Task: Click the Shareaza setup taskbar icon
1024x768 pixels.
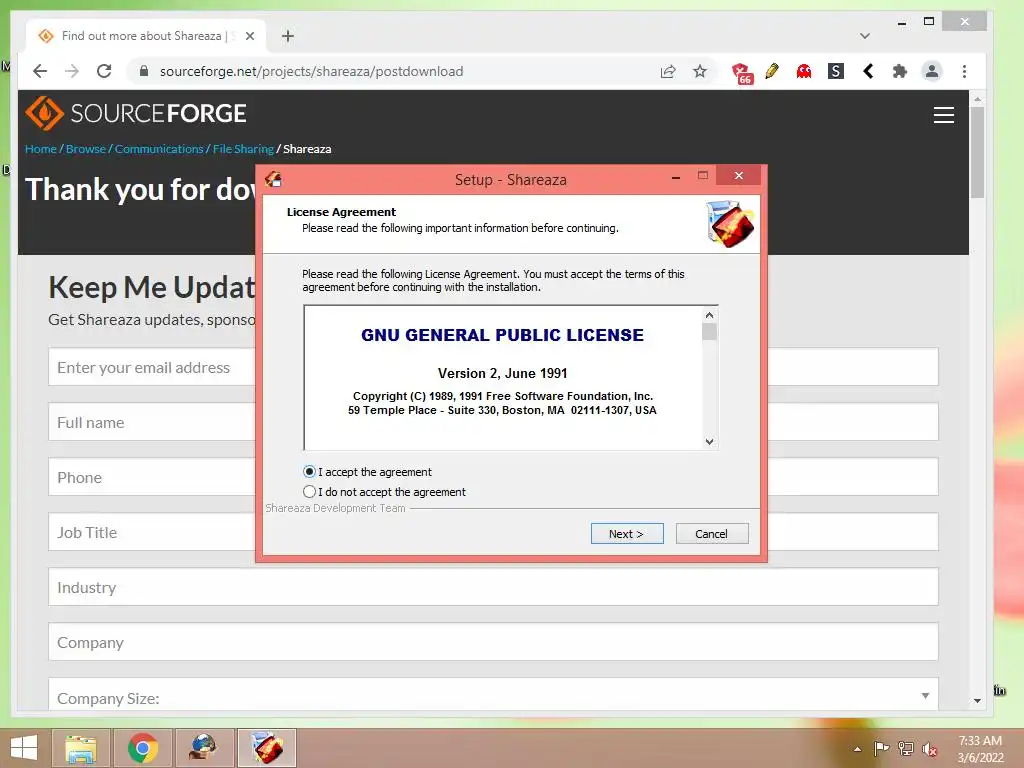Action: point(266,748)
